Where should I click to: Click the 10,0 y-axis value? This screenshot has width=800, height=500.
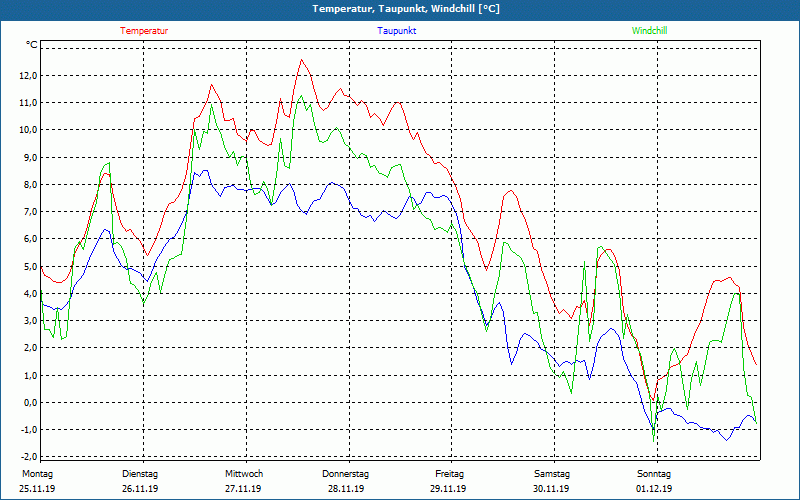coord(29,130)
